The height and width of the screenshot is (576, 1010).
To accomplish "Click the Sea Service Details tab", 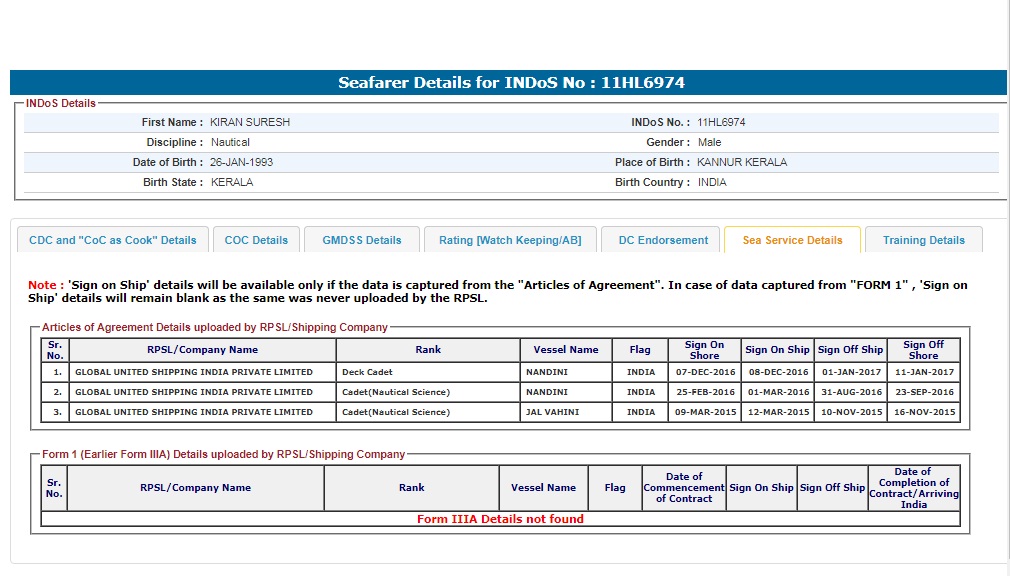I will (x=792, y=240).
